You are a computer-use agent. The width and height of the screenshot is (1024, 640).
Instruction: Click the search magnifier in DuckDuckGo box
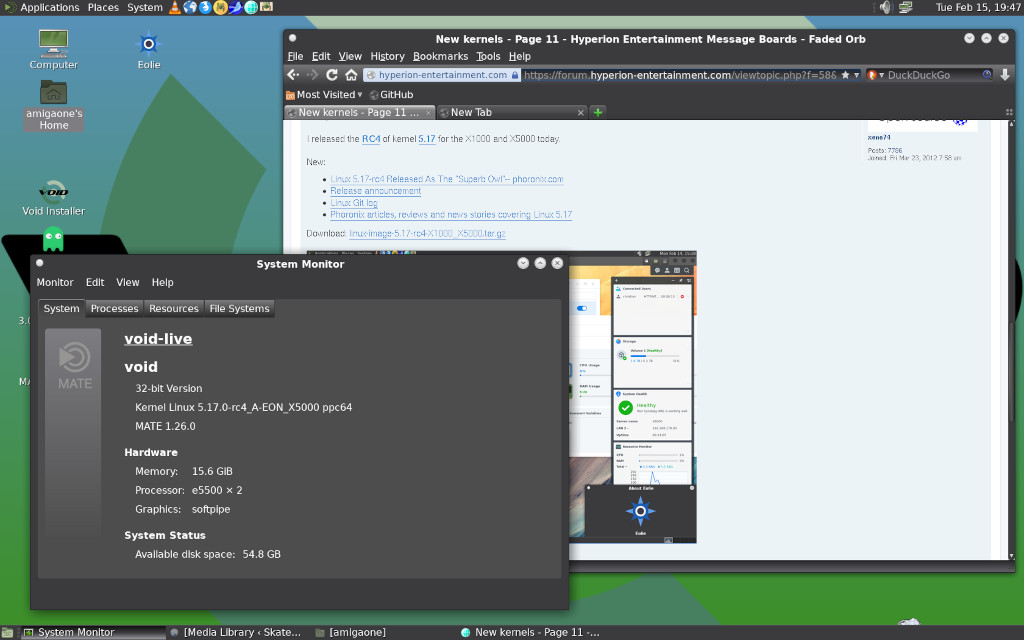click(987, 75)
